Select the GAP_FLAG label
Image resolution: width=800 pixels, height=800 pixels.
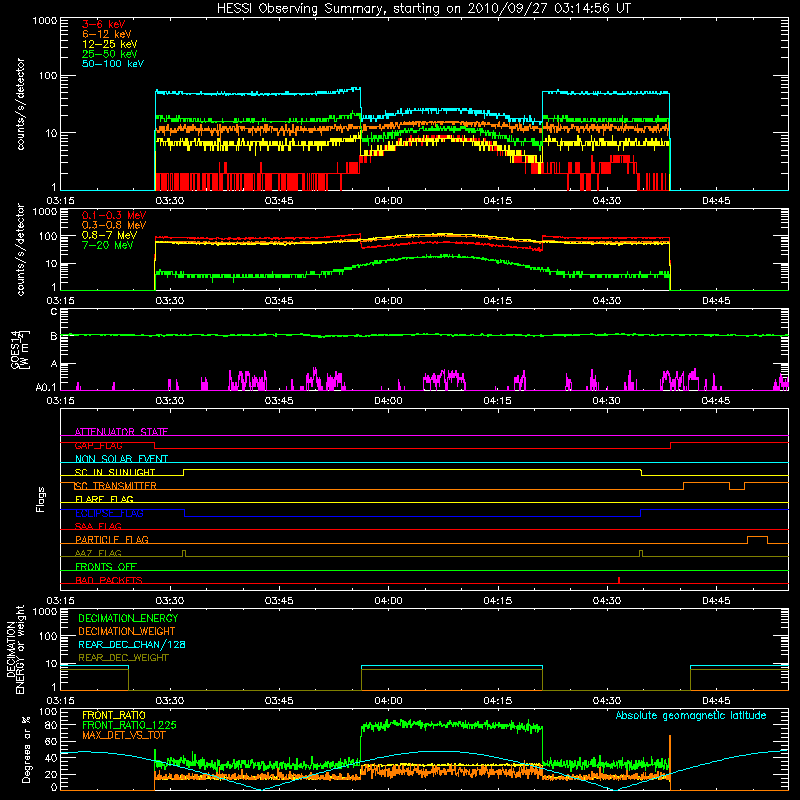click(x=98, y=445)
